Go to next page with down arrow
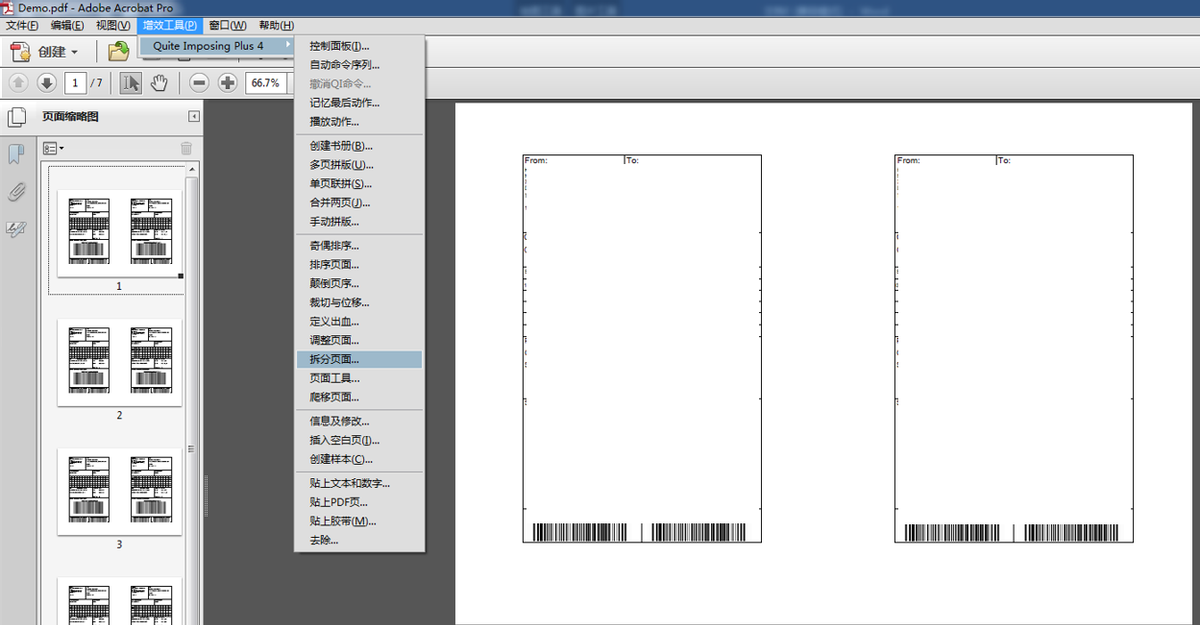Screen dimensions: 1200x625 pyautogui.click(x=46, y=83)
